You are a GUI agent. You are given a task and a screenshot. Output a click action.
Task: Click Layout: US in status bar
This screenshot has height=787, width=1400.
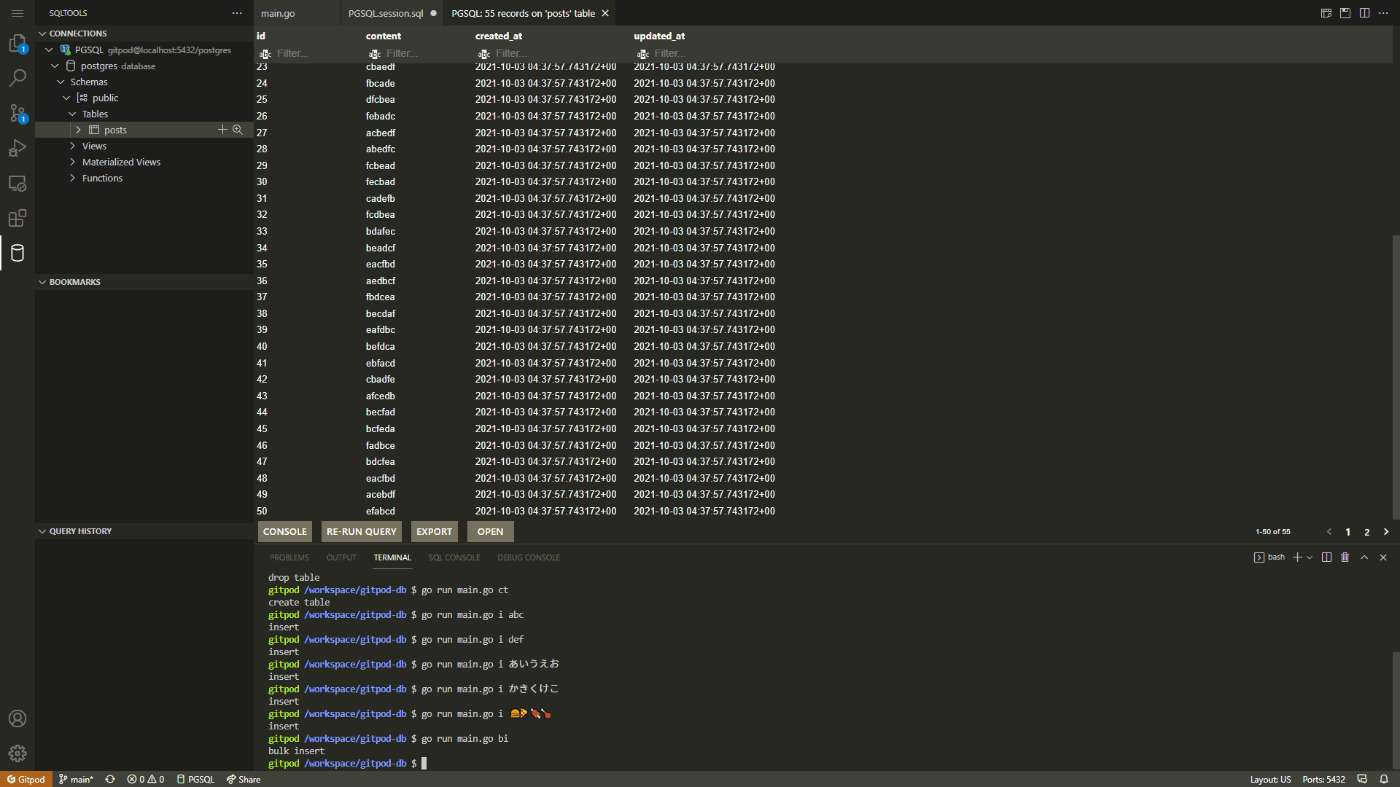[x=1271, y=779]
